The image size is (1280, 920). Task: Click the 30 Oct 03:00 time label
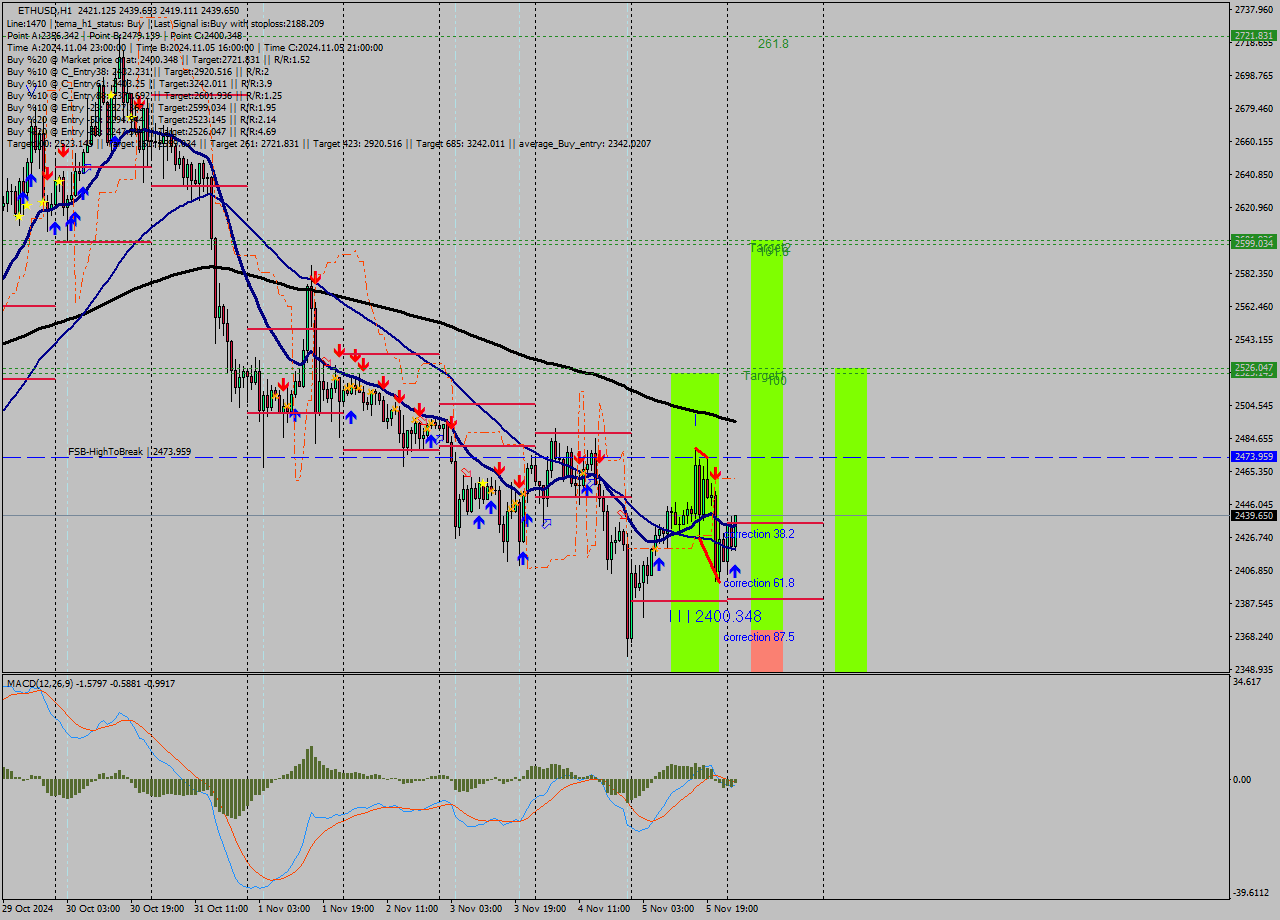tap(91, 909)
